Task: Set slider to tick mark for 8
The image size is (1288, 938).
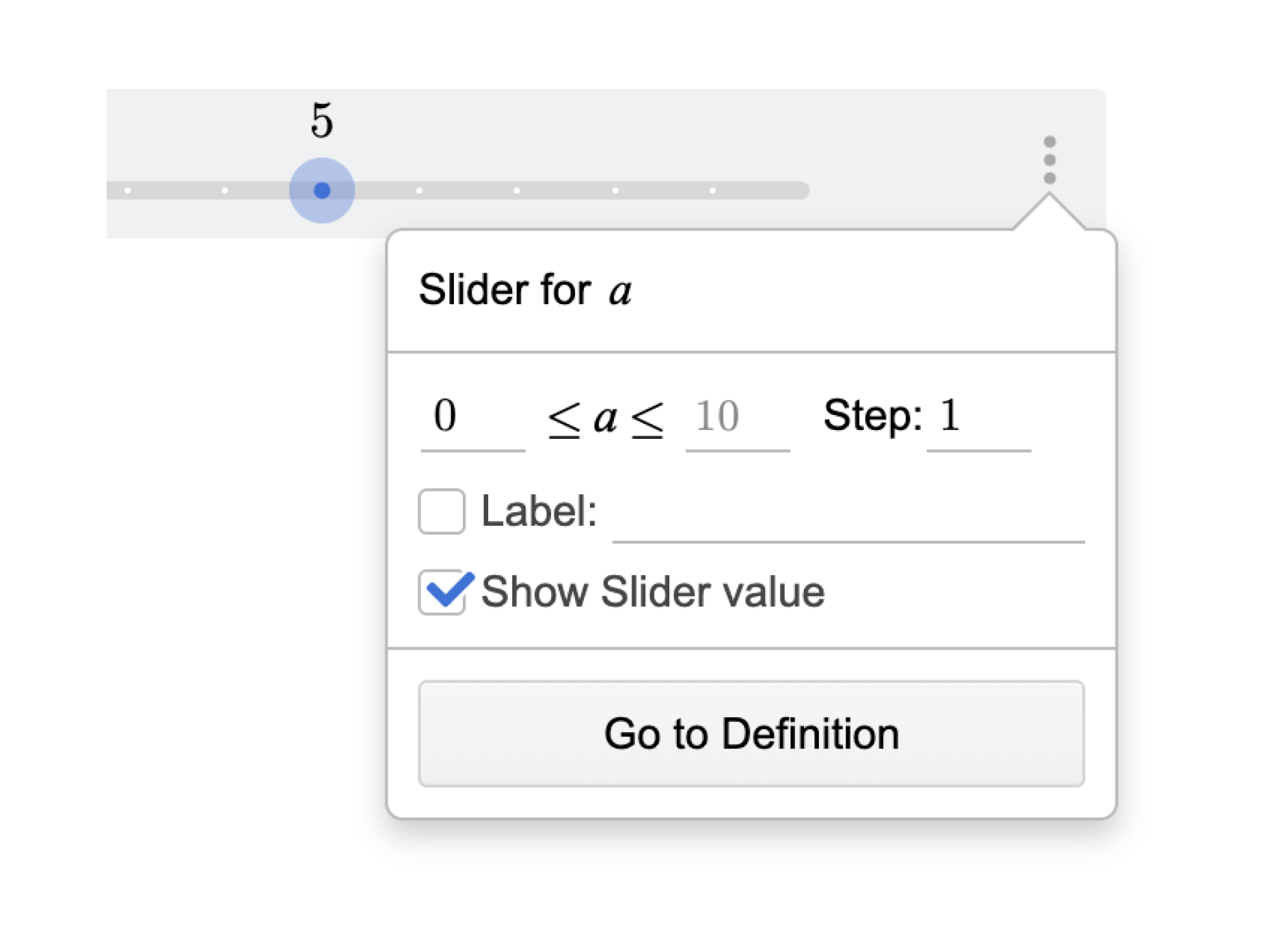Action: (x=615, y=190)
